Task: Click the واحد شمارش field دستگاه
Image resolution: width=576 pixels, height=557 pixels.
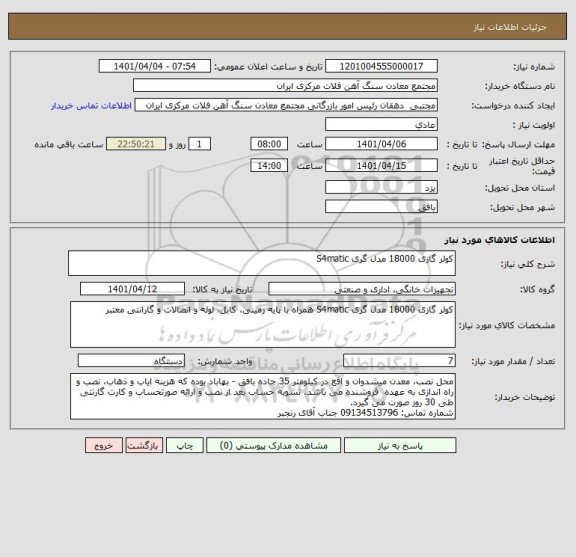Action: click(131, 361)
